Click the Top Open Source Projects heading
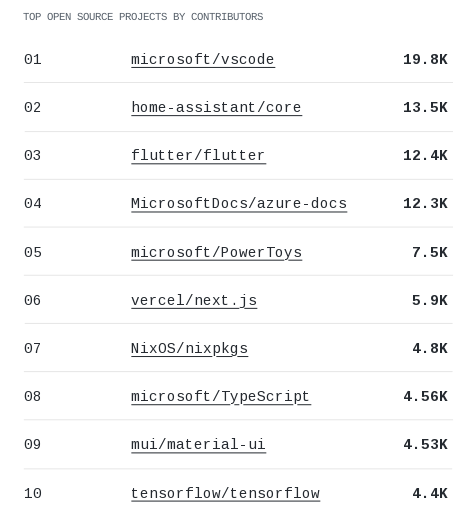The height and width of the screenshot is (523, 469). pyautogui.click(x=143, y=17)
